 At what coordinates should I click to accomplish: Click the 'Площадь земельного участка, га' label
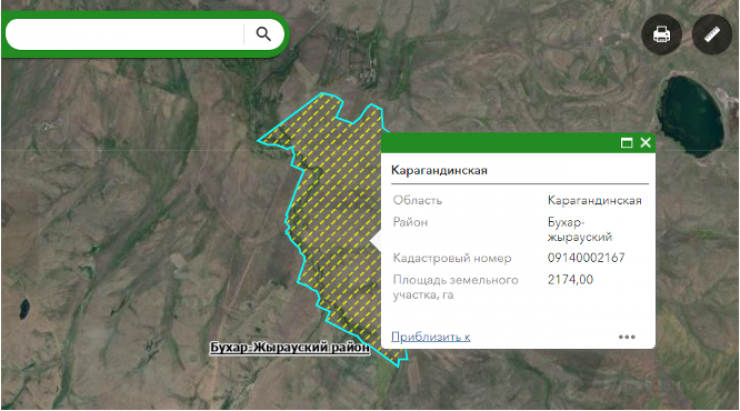coord(446,287)
